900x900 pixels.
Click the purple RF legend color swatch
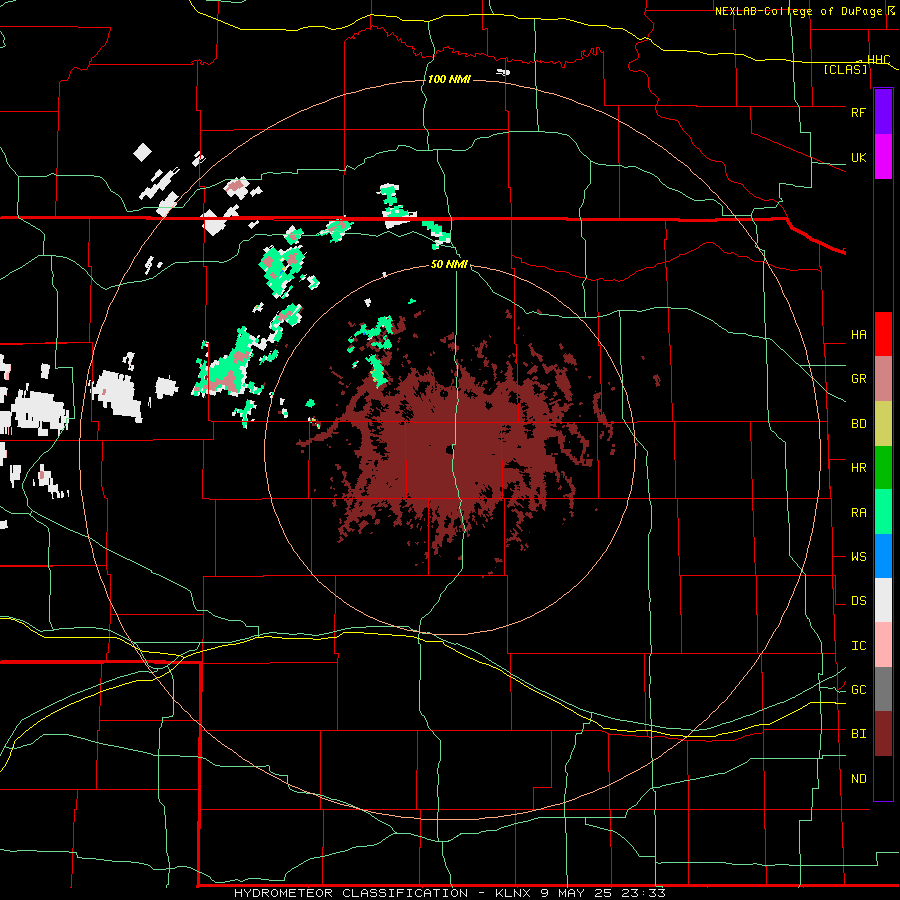point(883,112)
